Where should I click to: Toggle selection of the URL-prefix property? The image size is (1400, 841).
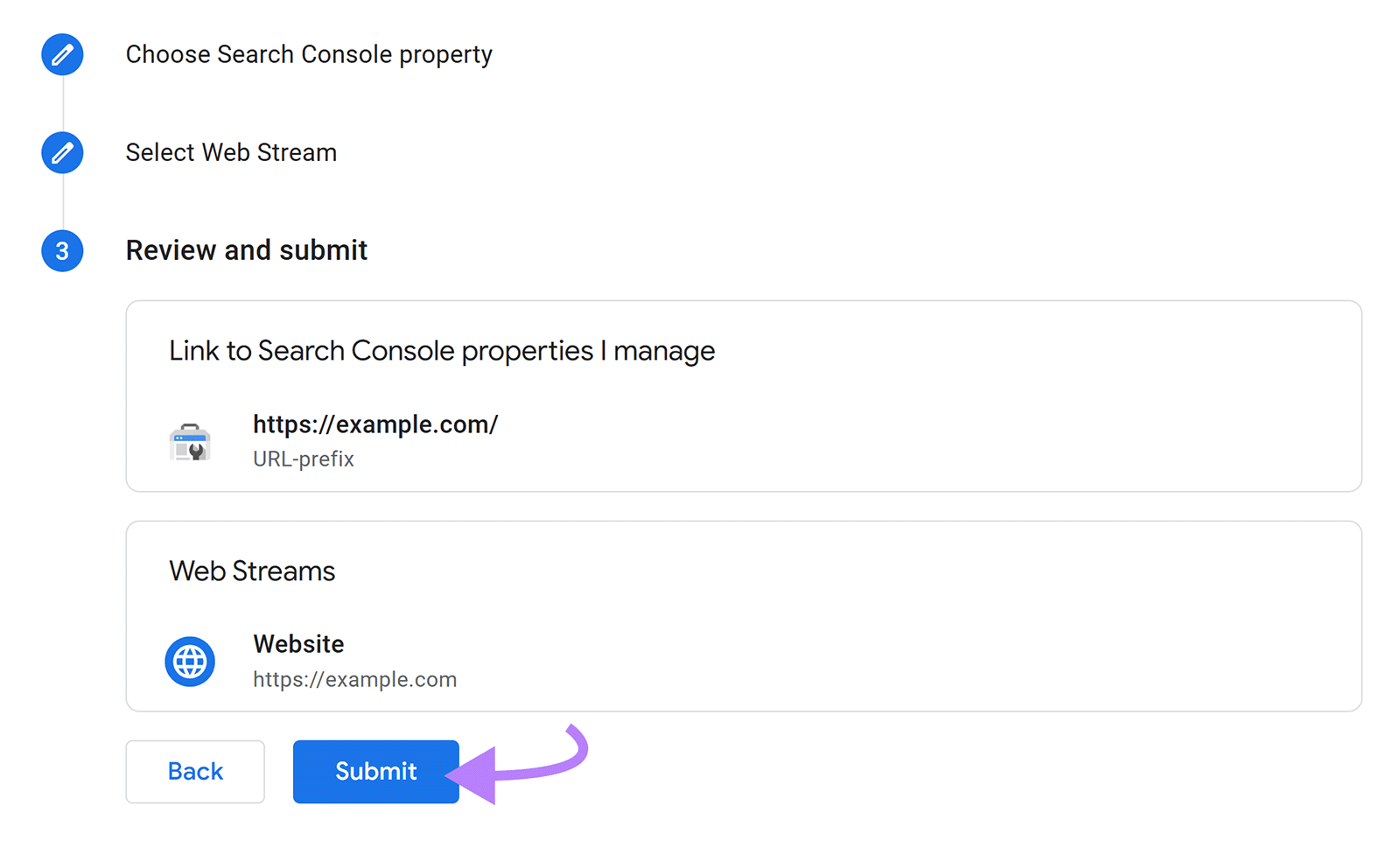[191, 441]
